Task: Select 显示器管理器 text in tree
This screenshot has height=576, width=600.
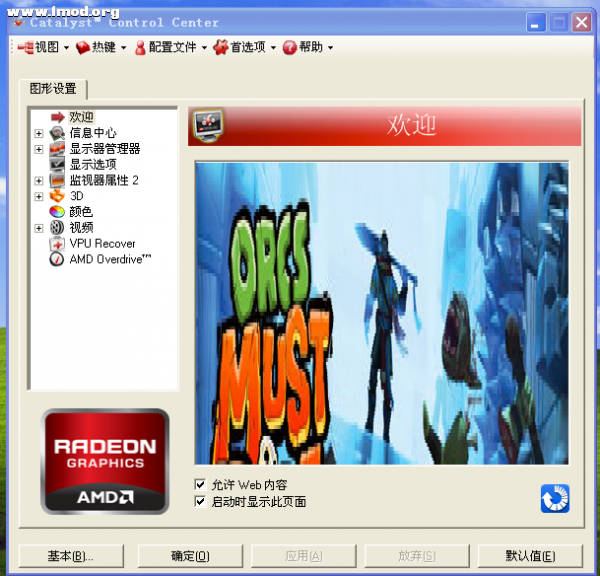Action: (x=105, y=148)
